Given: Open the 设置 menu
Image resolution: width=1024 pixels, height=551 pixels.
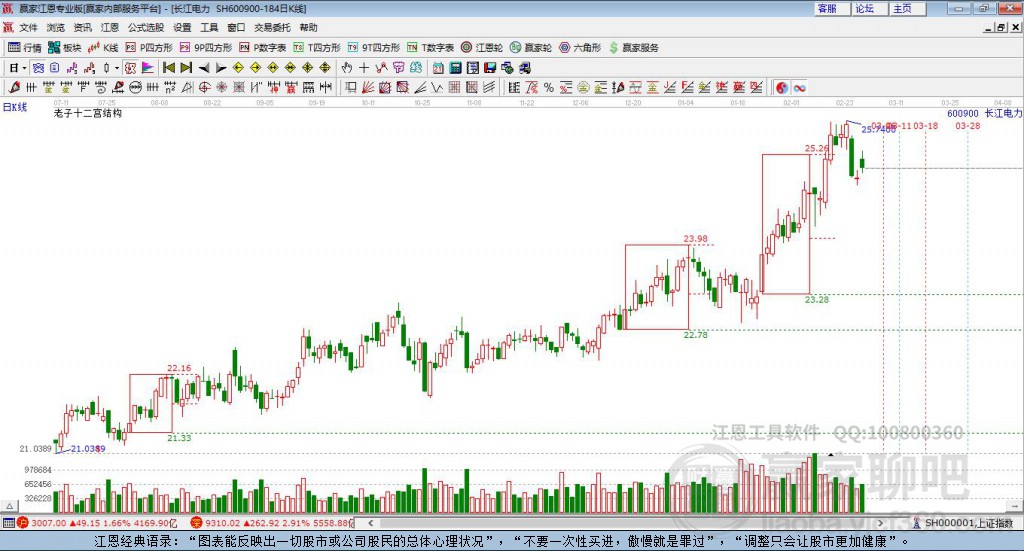Looking at the screenshot, I should pyautogui.click(x=182, y=27).
